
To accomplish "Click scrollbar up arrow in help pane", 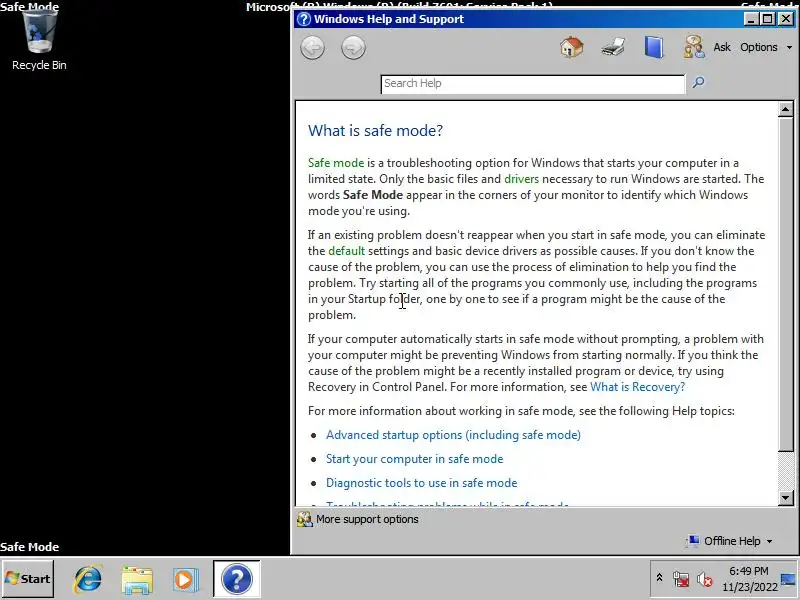I will point(785,109).
